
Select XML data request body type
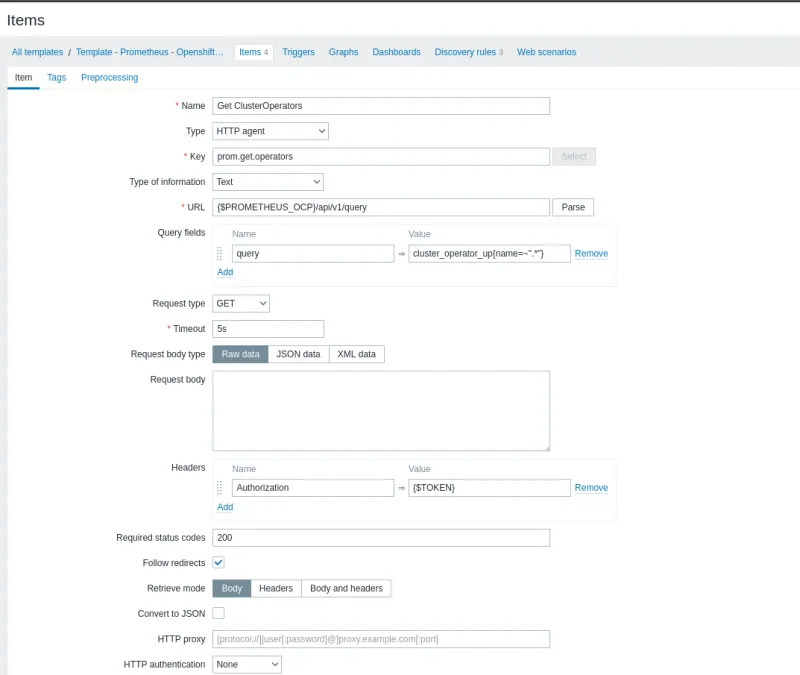click(x=357, y=354)
